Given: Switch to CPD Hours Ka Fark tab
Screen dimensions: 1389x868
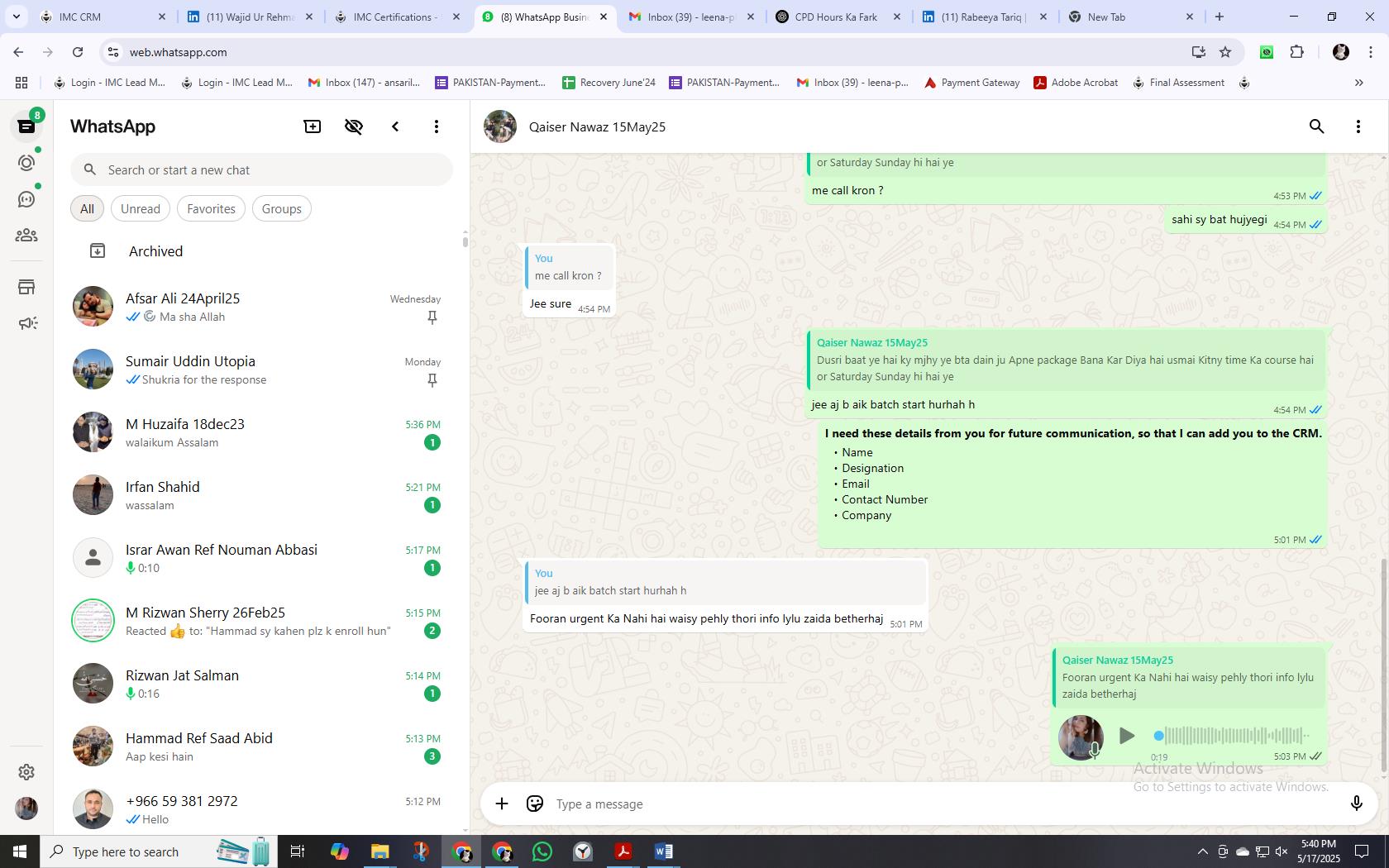Looking at the screenshot, I should tap(836, 17).
